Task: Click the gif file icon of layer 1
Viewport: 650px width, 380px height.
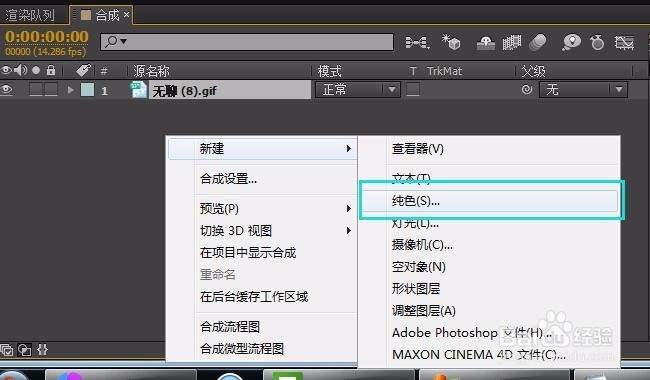Action: [x=139, y=90]
